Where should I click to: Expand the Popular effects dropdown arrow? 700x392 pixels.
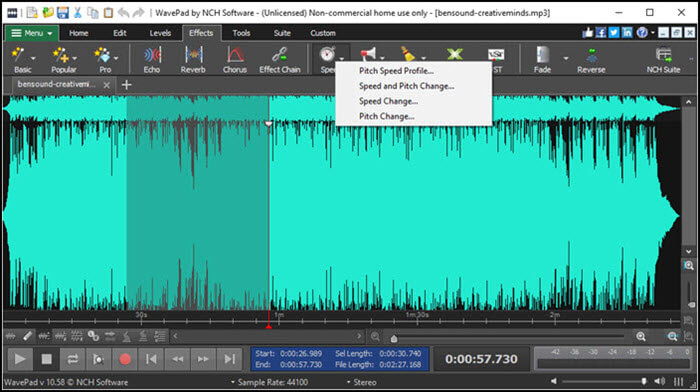coord(75,58)
